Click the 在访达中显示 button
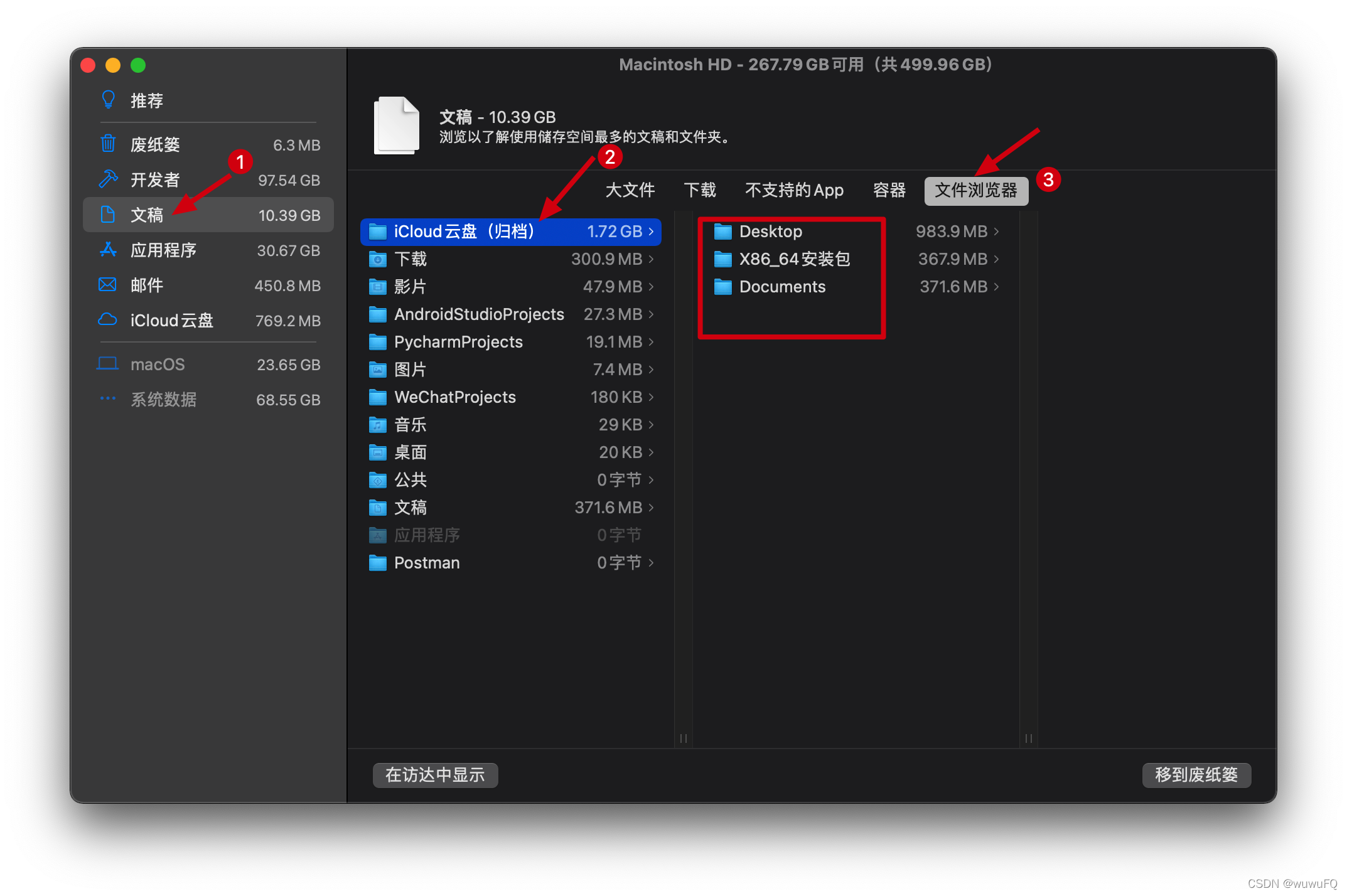Image resolution: width=1347 pixels, height=896 pixels. pyautogui.click(x=435, y=775)
